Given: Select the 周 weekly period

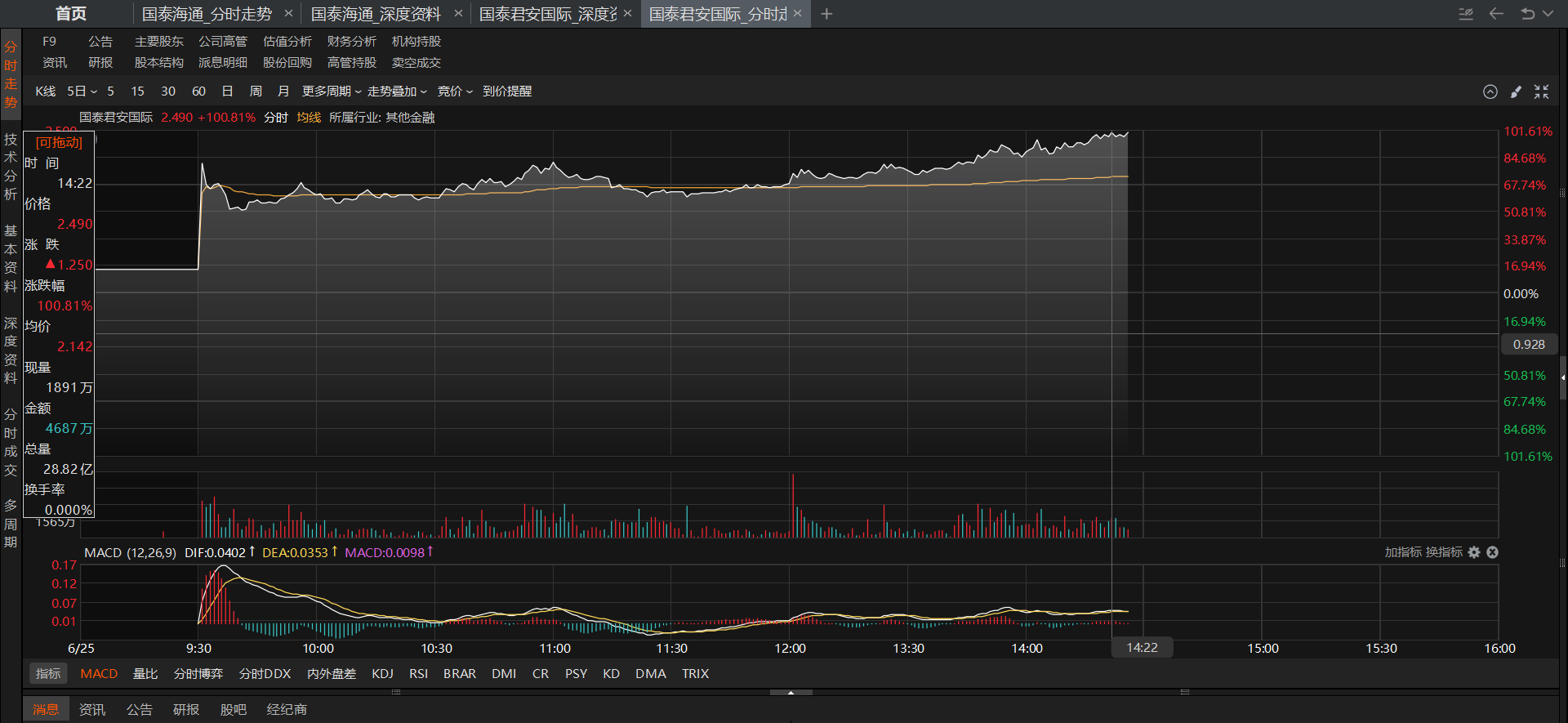Looking at the screenshot, I should click(256, 91).
